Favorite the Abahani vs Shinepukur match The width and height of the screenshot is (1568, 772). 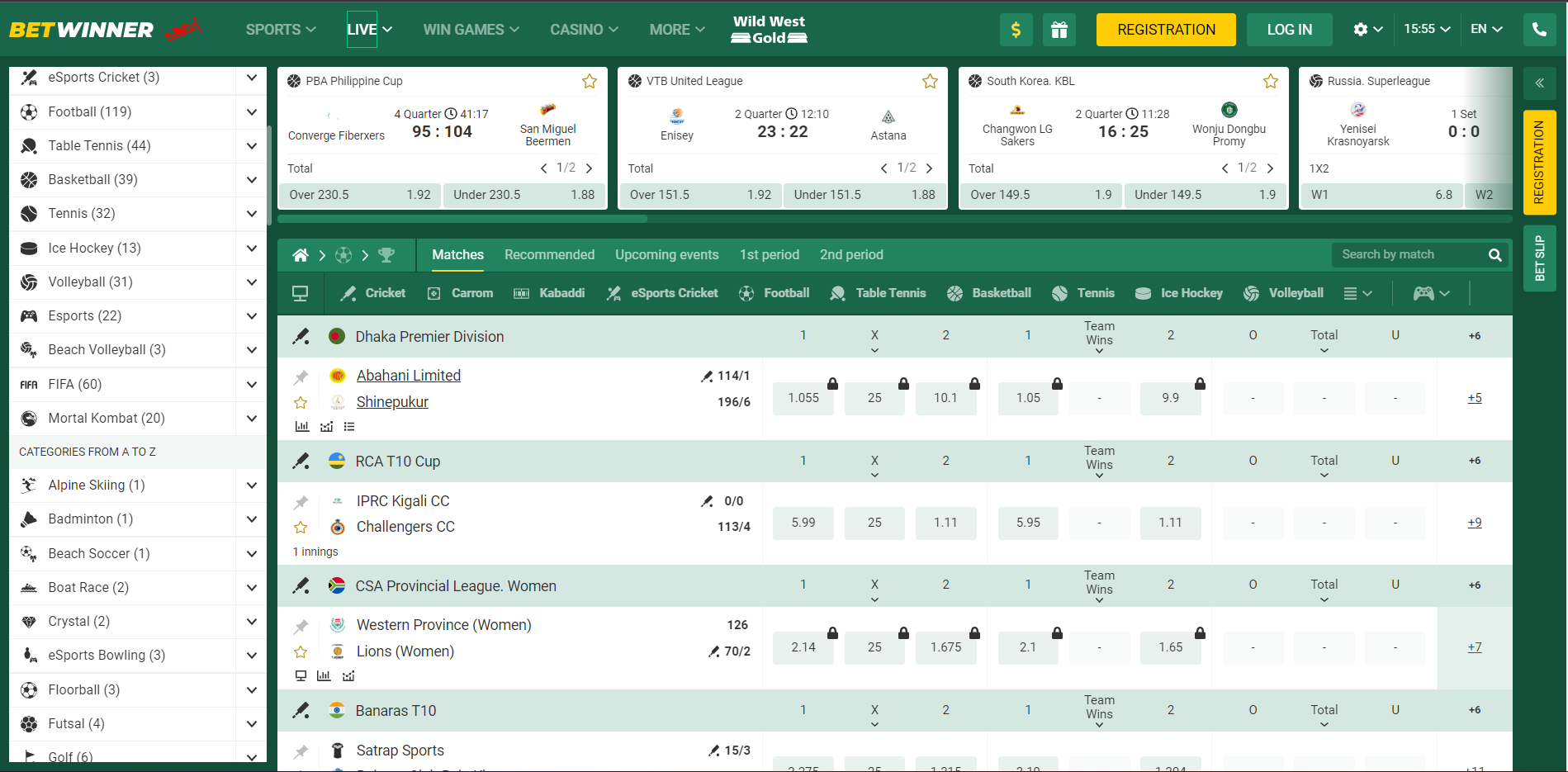point(301,403)
